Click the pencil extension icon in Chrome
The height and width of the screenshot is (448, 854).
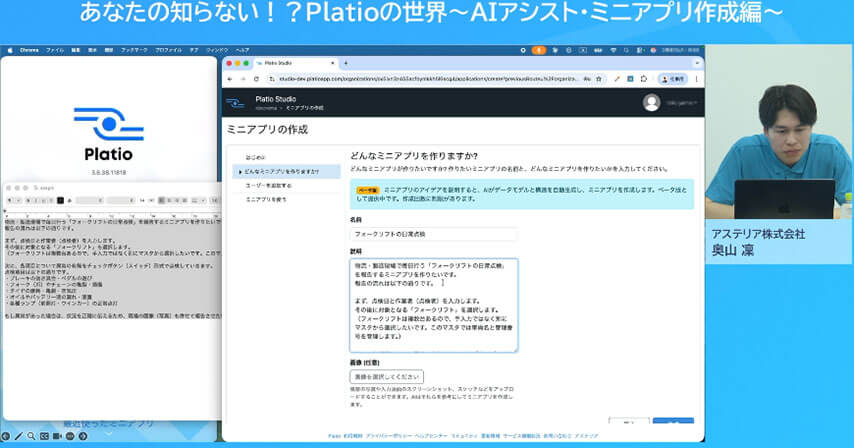[617, 79]
